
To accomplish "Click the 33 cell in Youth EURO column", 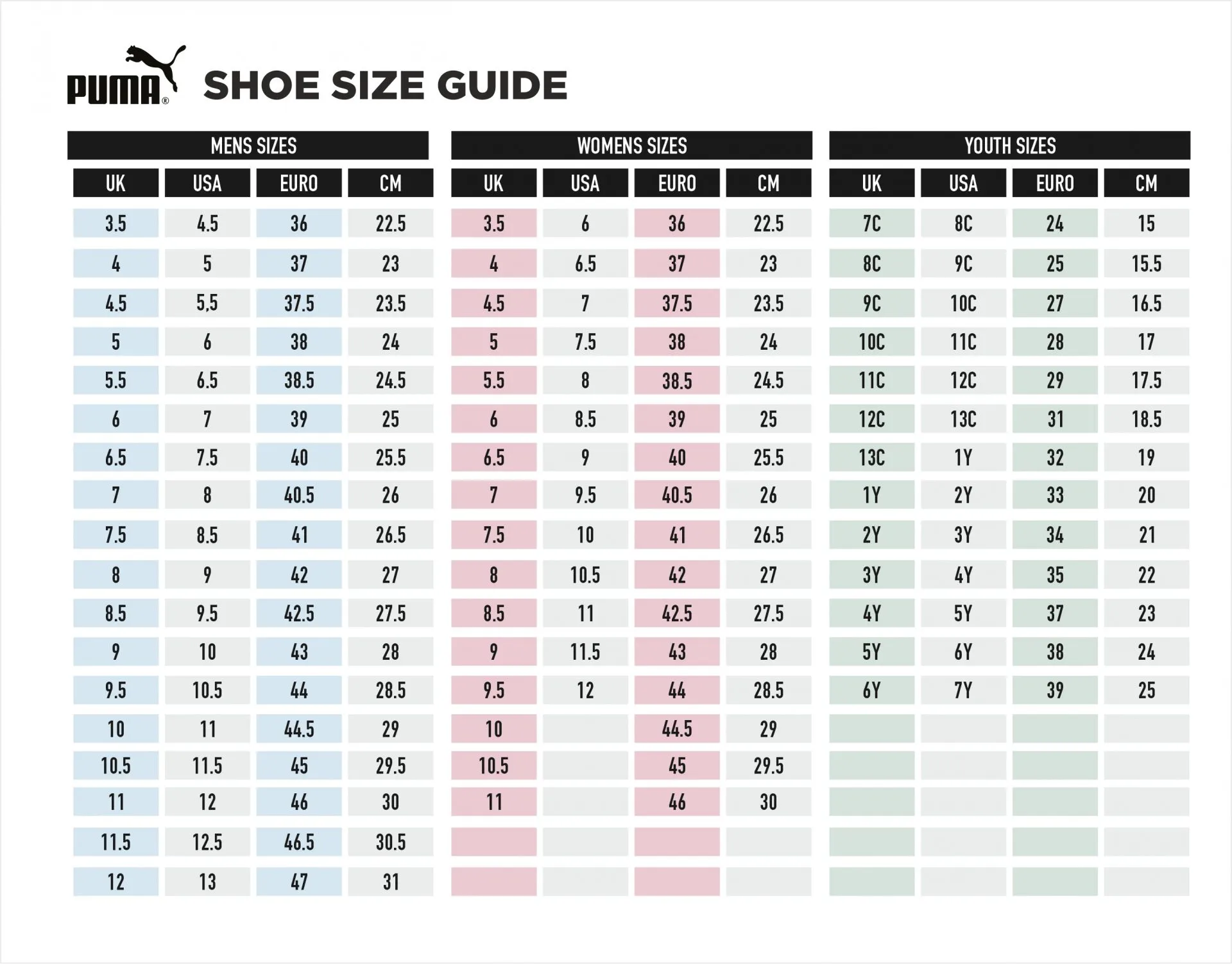I will tap(1055, 495).
